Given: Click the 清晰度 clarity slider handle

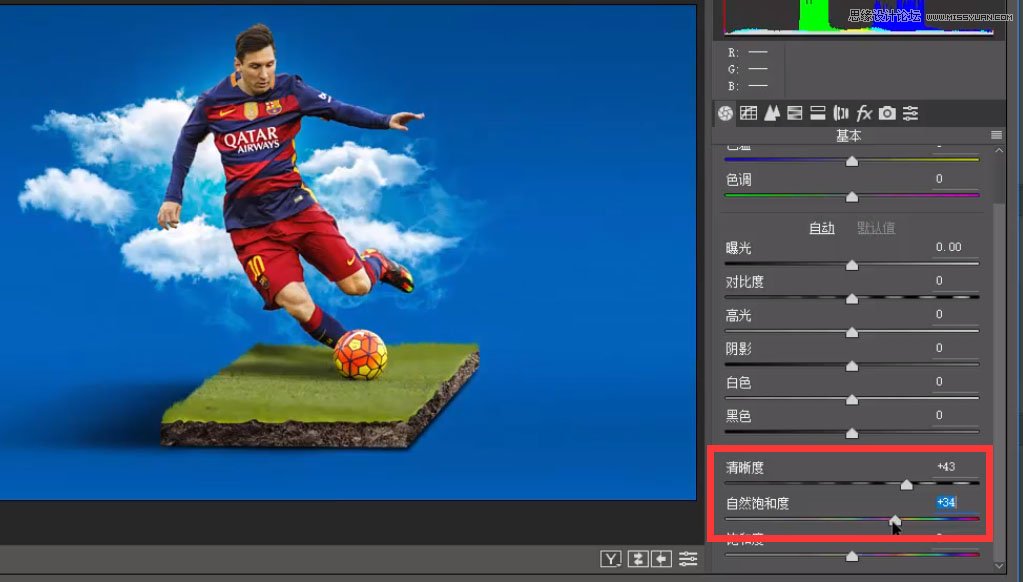Looking at the screenshot, I should point(906,485).
